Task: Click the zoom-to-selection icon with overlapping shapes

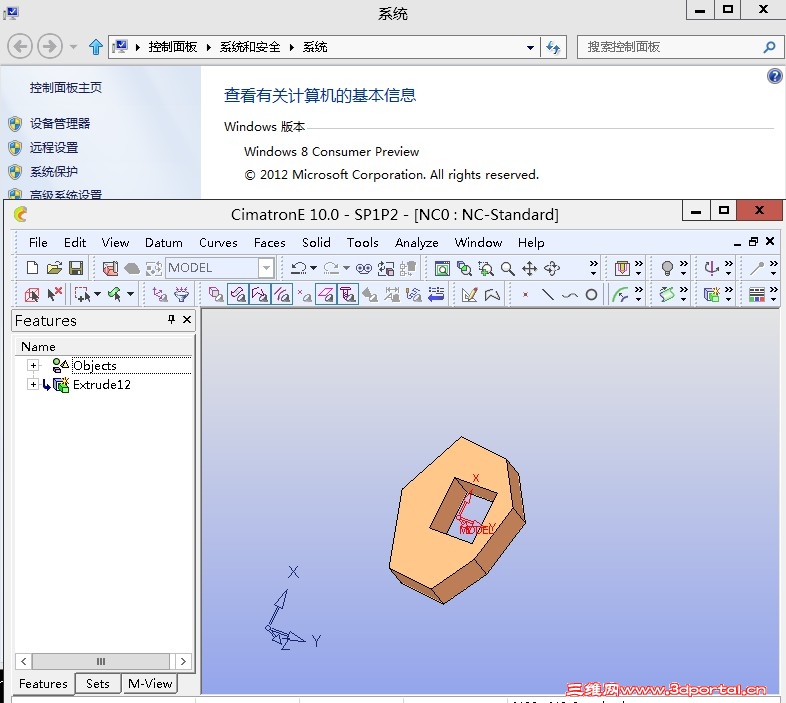Action: (x=464, y=269)
